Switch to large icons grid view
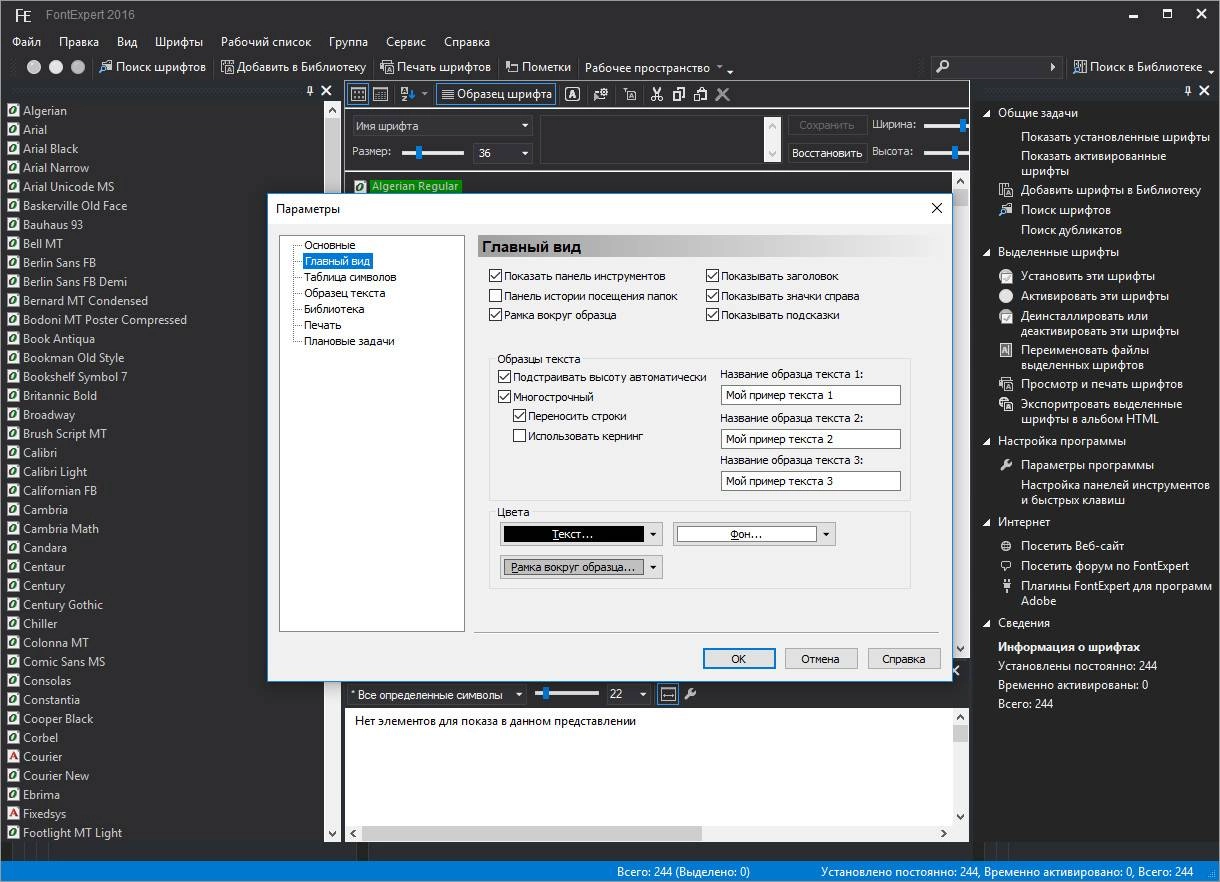The width and height of the screenshot is (1220, 882). click(358, 94)
